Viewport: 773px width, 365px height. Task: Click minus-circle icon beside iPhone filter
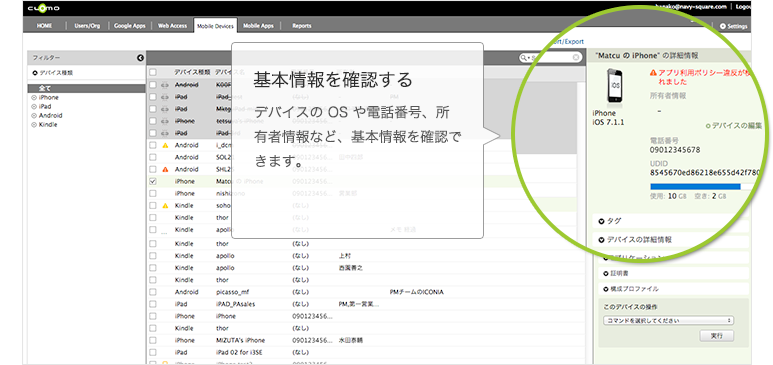tap(34, 98)
